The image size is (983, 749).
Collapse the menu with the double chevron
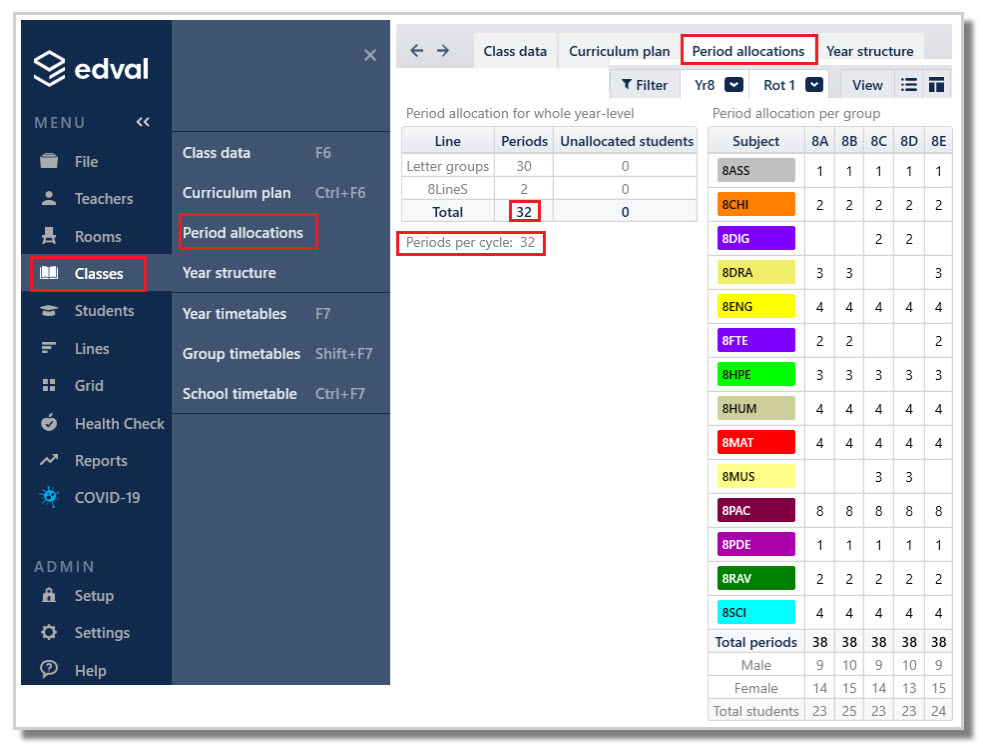tap(143, 122)
